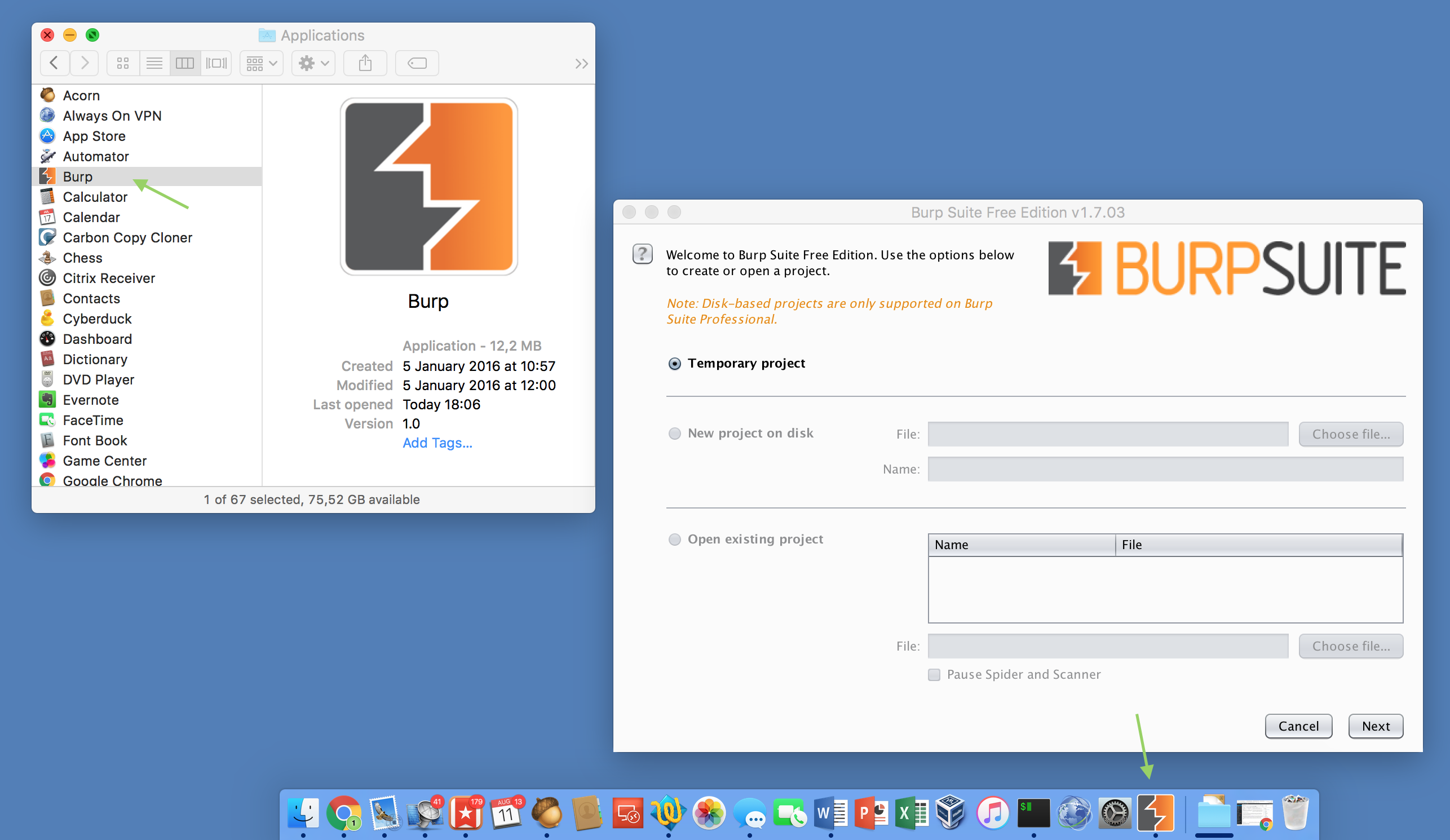Viewport: 1450px width, 840px height.
Task: Click the Finder Share button
Action: pos(365,63)
